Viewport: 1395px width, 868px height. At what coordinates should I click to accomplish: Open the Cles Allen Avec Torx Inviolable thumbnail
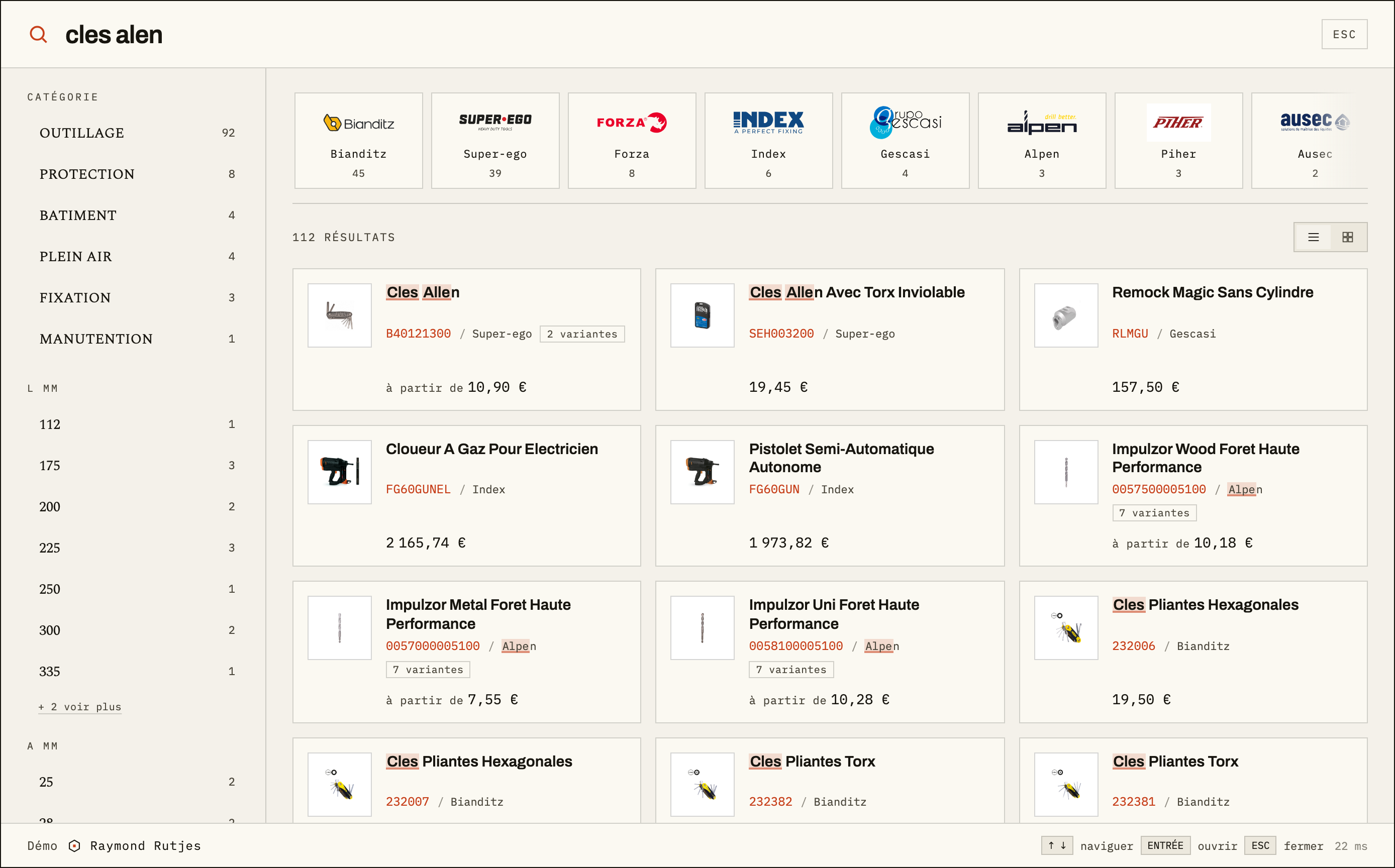[703, 316]
